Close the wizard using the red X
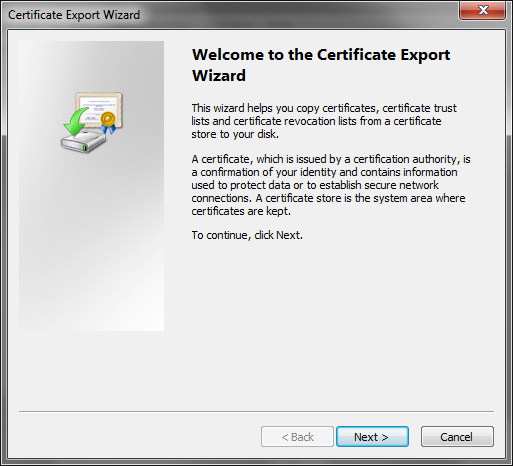This screenshot has width=513, height=466. pos(482,10)
